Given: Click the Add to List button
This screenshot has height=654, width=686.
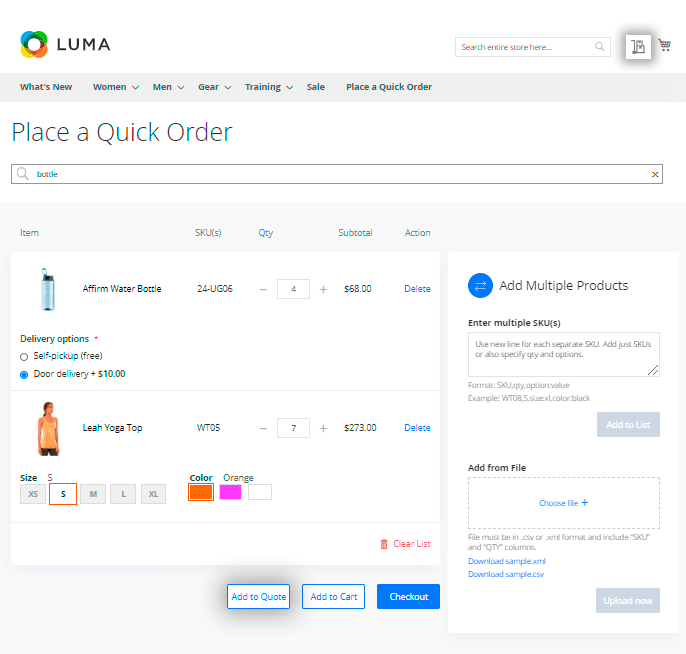Looking at the screenshot, I should (x=628, y=424).
